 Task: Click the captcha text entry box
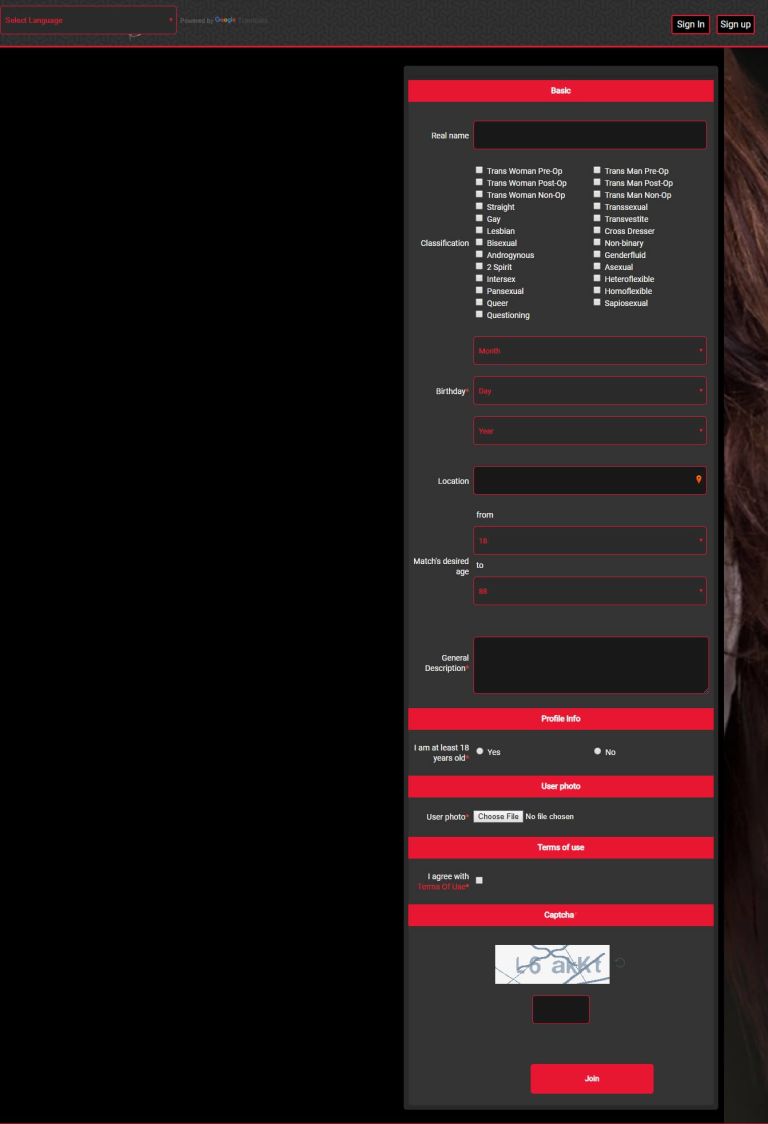560,1009
